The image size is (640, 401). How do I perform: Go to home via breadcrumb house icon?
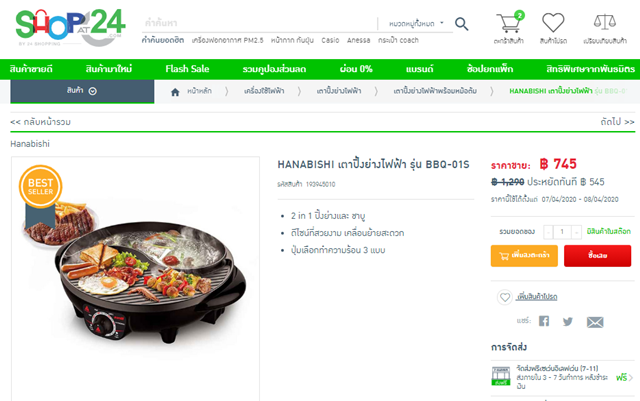175,92
